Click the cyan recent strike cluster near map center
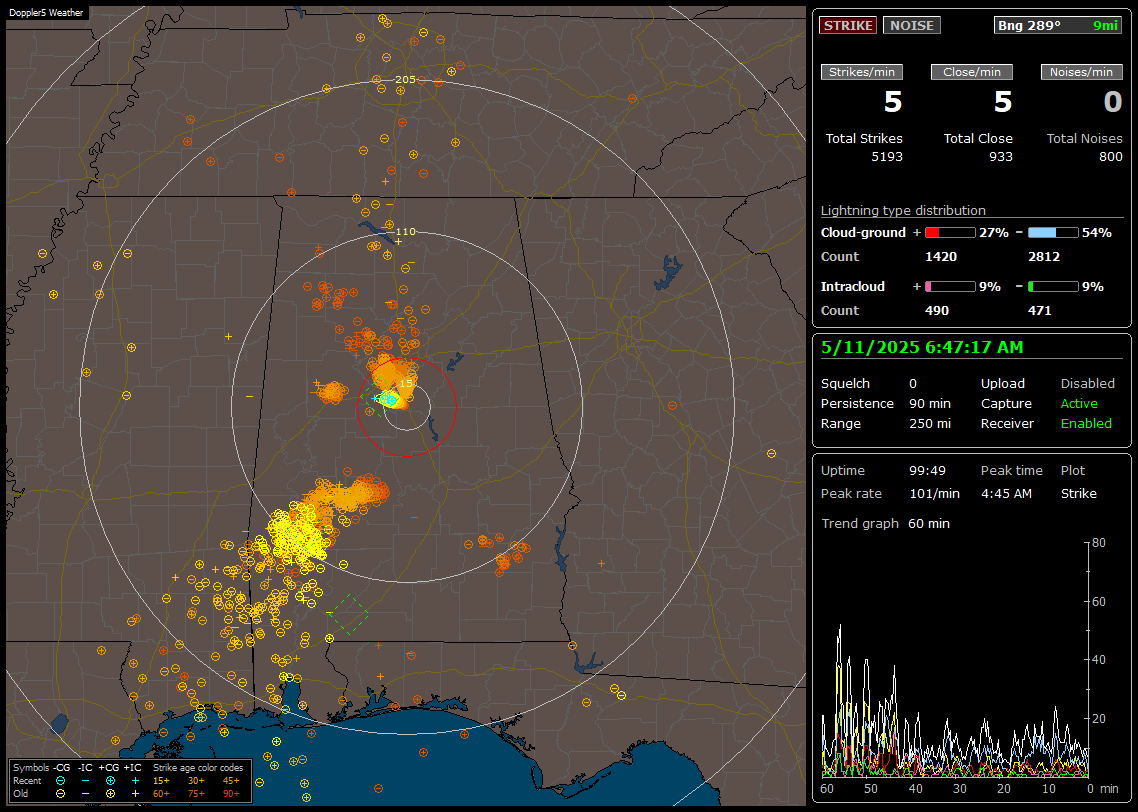The height and width of the screenshot is (812, 1138). 388,398
